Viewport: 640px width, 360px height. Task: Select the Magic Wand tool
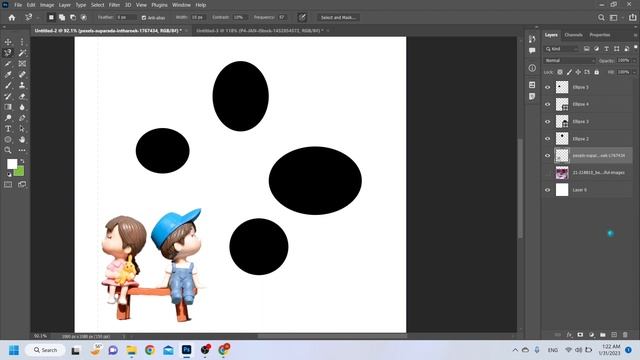[x=22, y=53]
